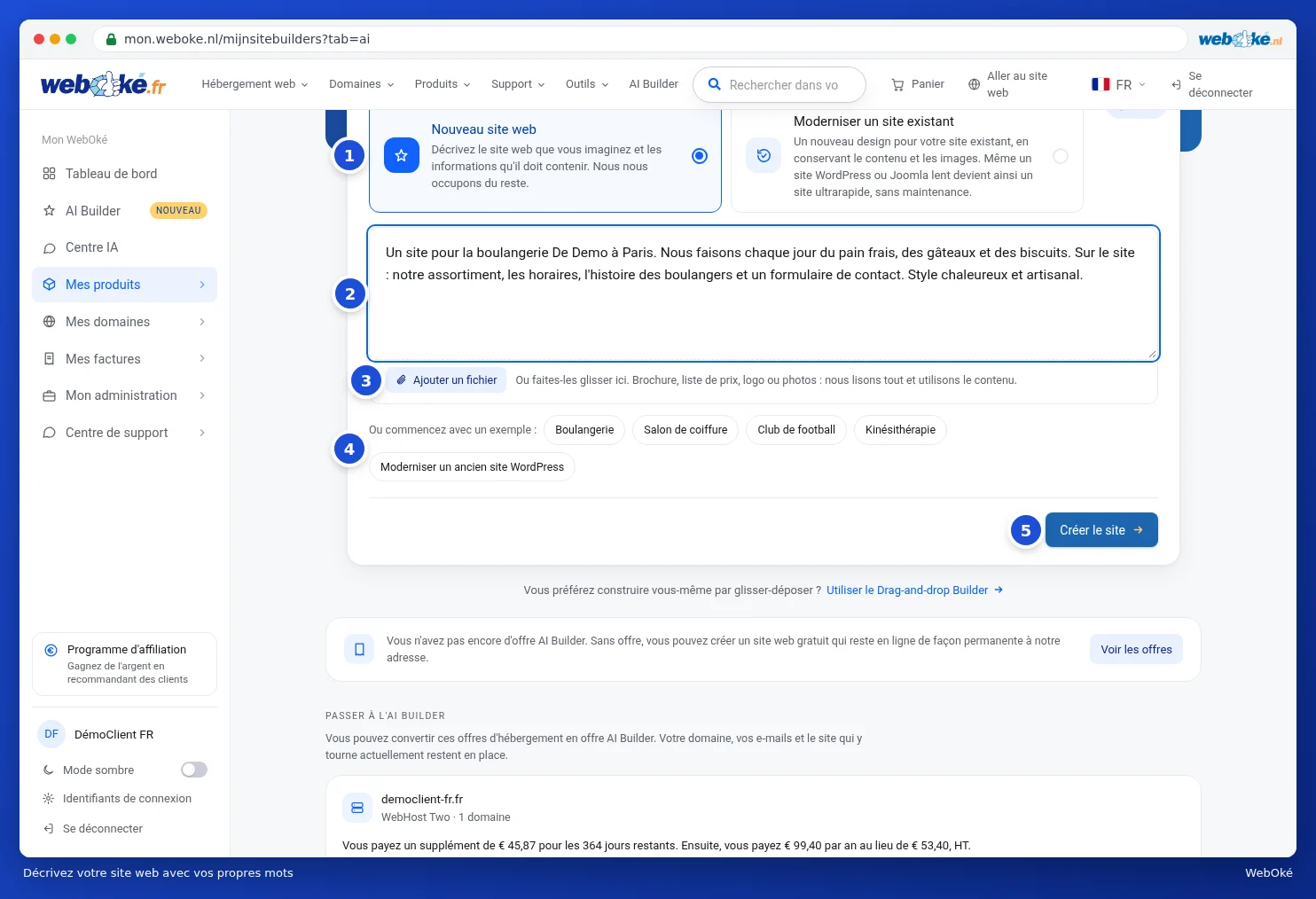Click the Mes factures document icon
Image resolution: width=1316 pixels, height=899 pixels.
point(49,359)
